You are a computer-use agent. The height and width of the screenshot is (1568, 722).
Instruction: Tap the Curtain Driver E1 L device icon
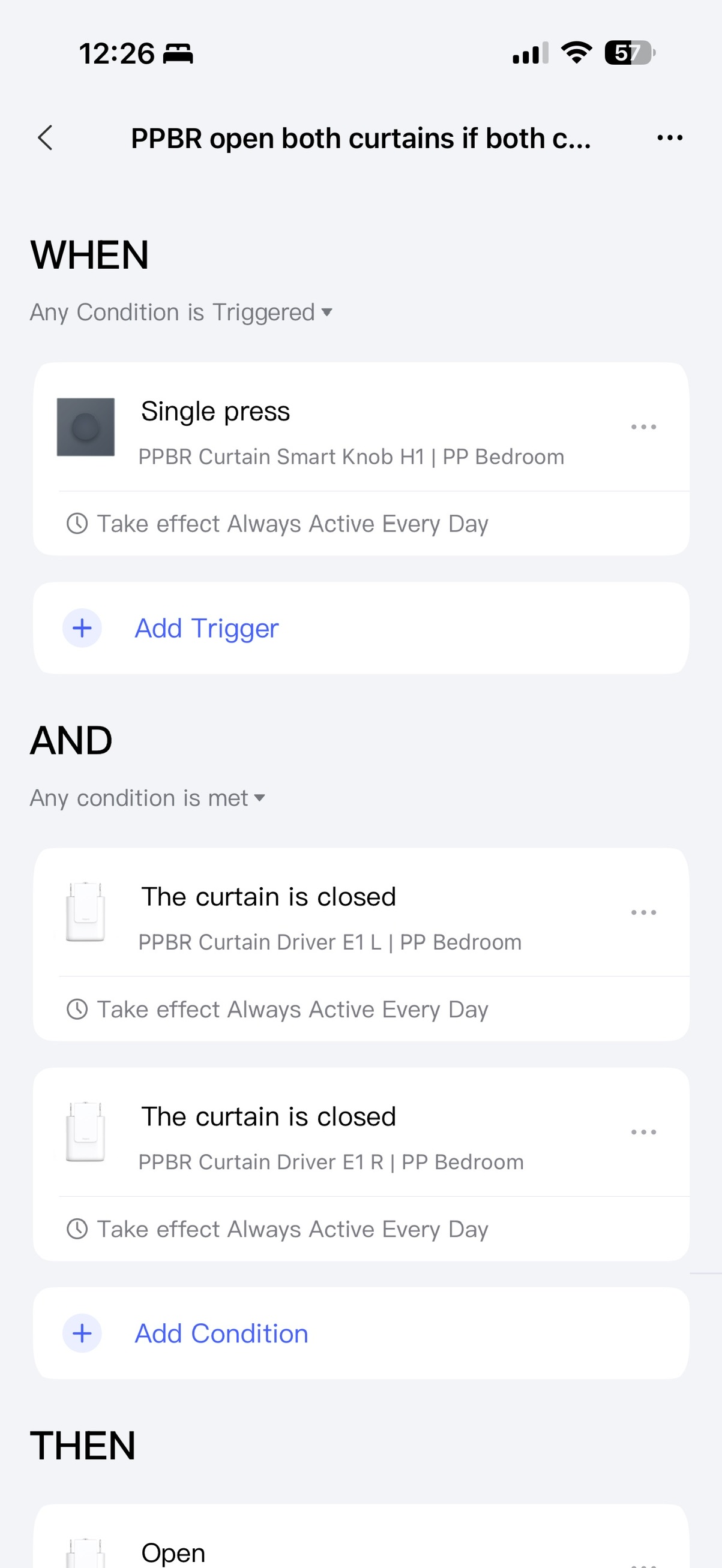coord(85,912)
